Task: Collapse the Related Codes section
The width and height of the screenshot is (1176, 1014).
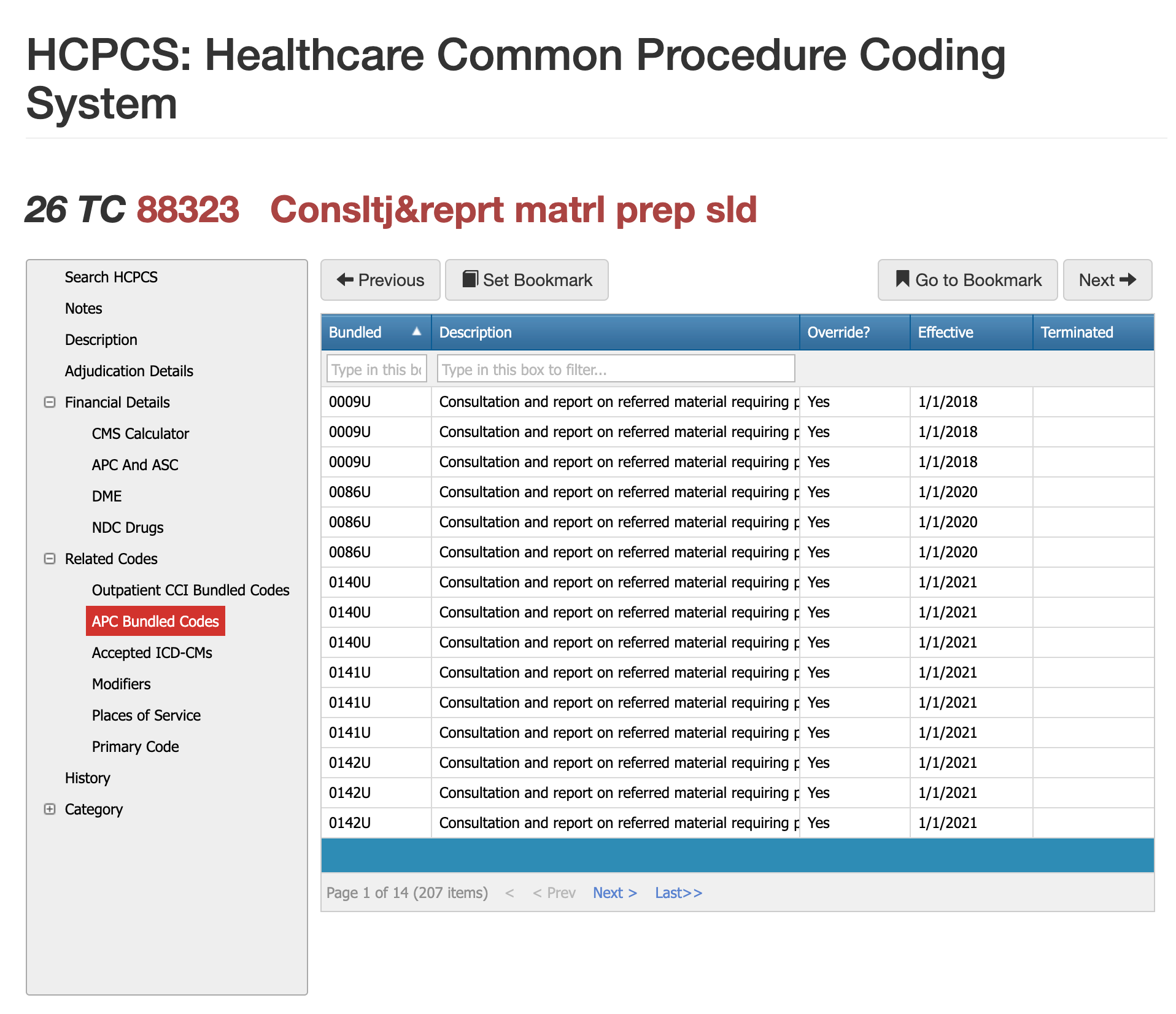Action: pos(50,559)
